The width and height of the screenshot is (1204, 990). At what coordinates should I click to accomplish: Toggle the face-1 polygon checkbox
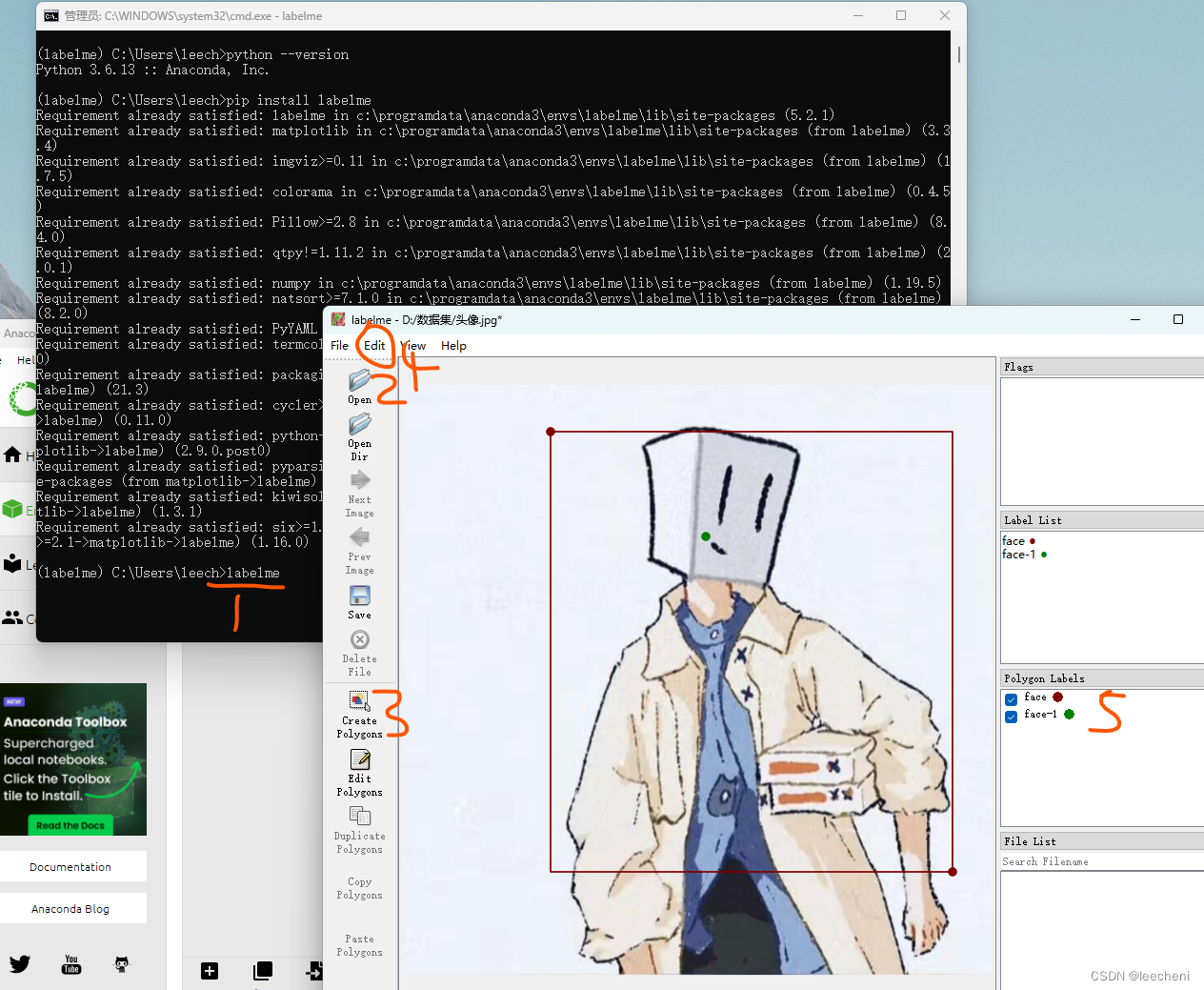click(1011, 717)
